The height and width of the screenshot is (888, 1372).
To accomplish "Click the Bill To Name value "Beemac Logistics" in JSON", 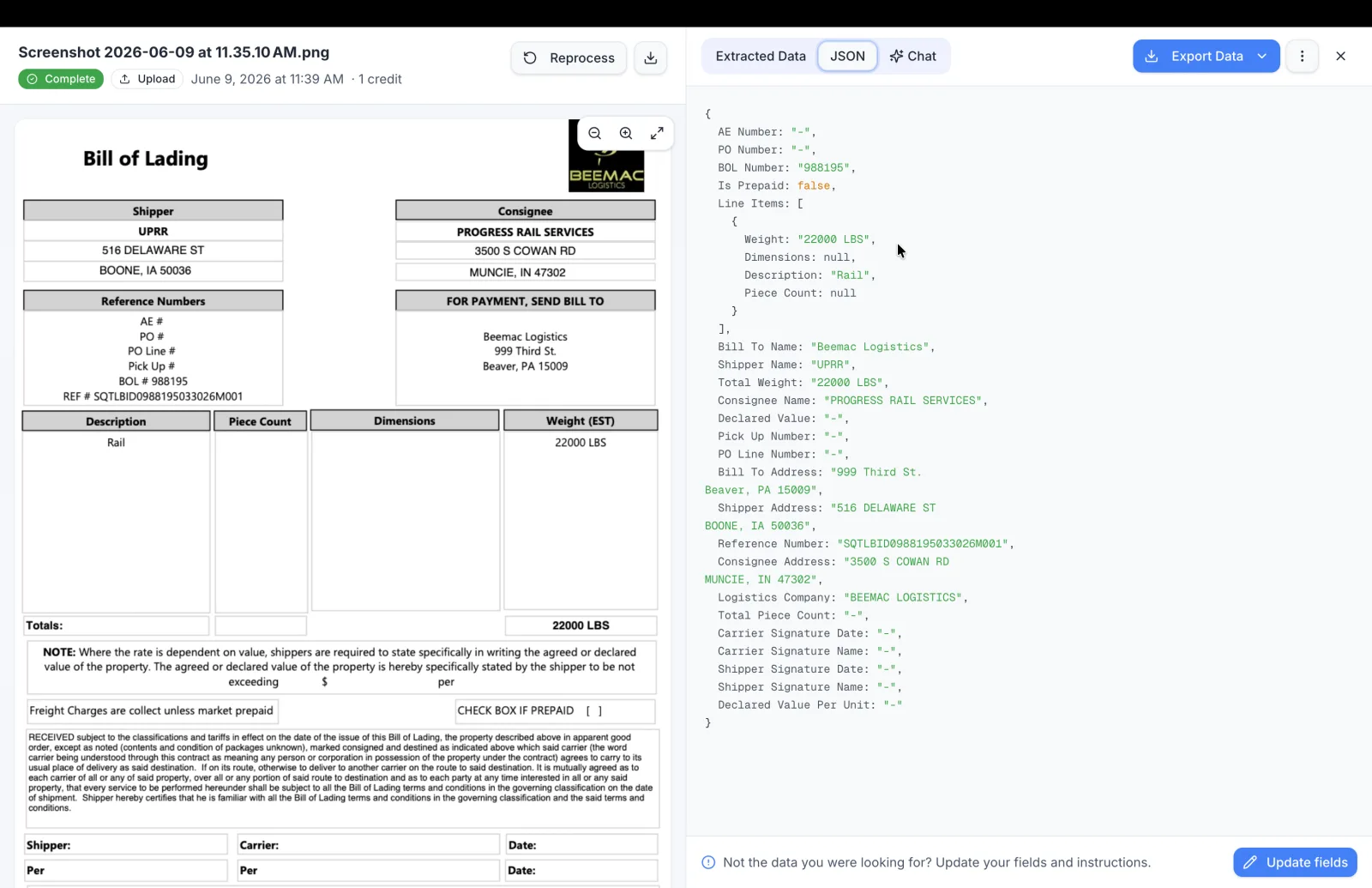I will click(x=870, y=347).
